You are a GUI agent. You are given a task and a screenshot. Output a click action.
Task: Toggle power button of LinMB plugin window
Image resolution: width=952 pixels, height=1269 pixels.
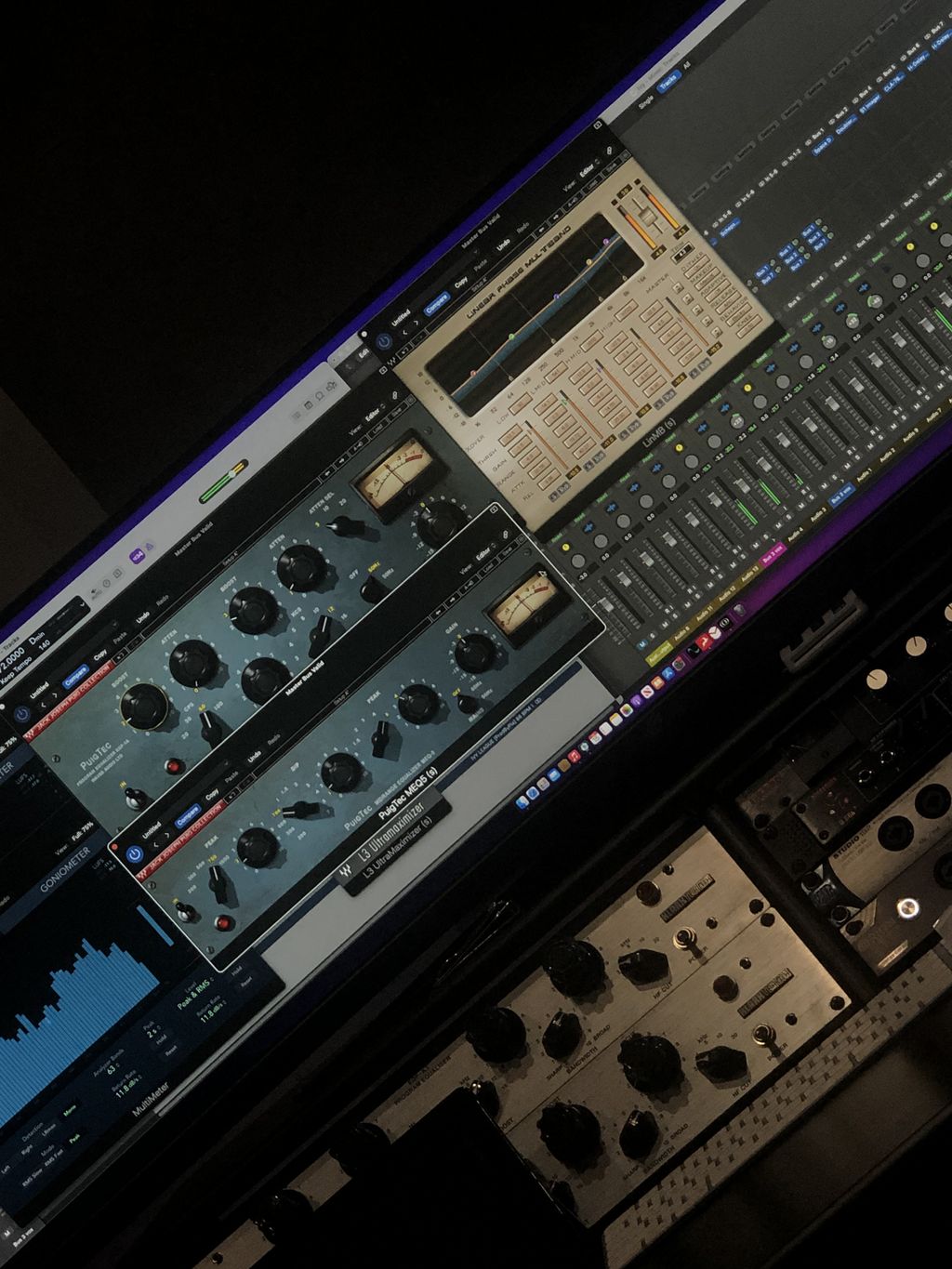[x=385, y=341]
